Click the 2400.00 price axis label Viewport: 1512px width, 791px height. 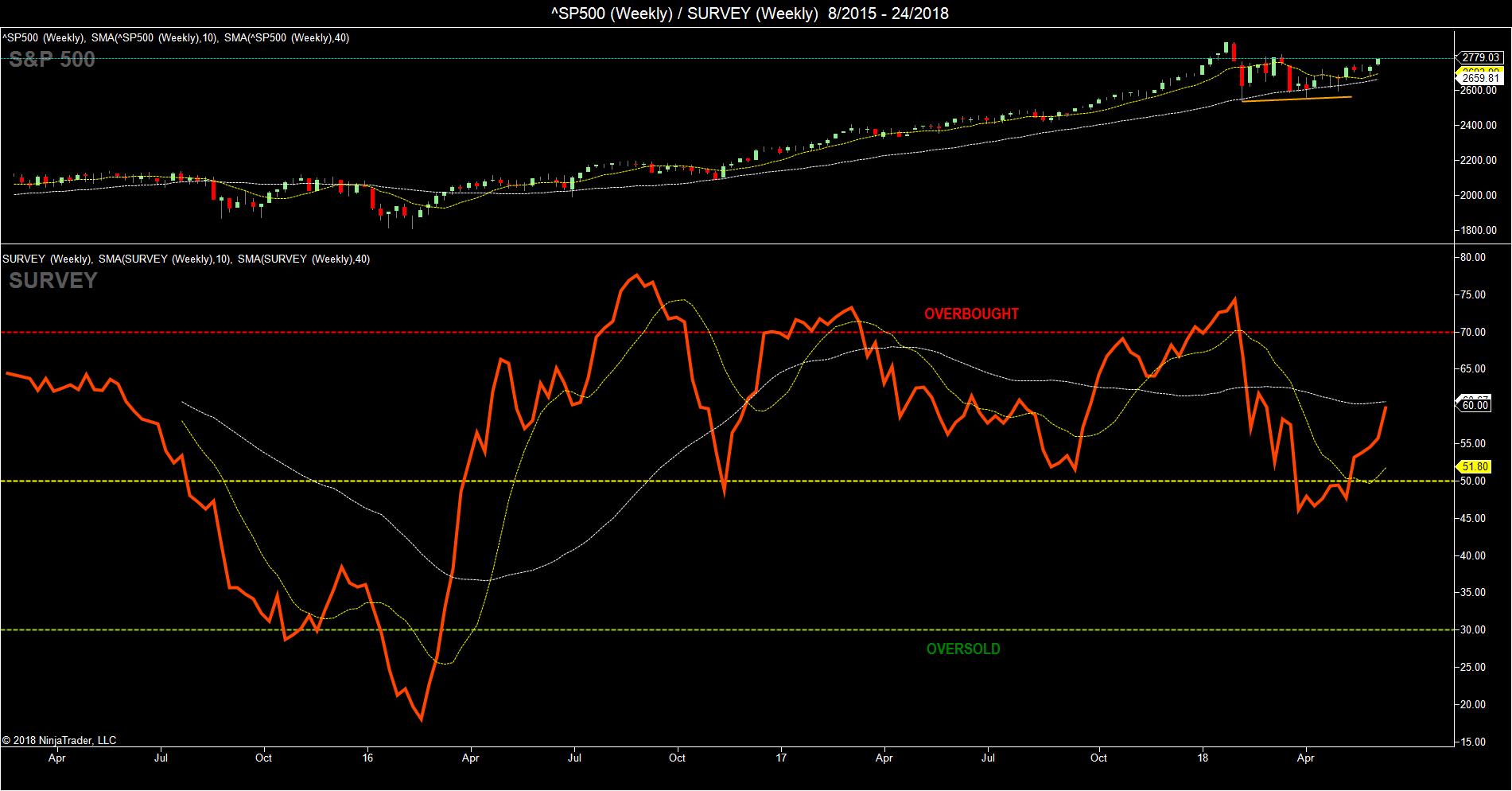(1479, 125)
